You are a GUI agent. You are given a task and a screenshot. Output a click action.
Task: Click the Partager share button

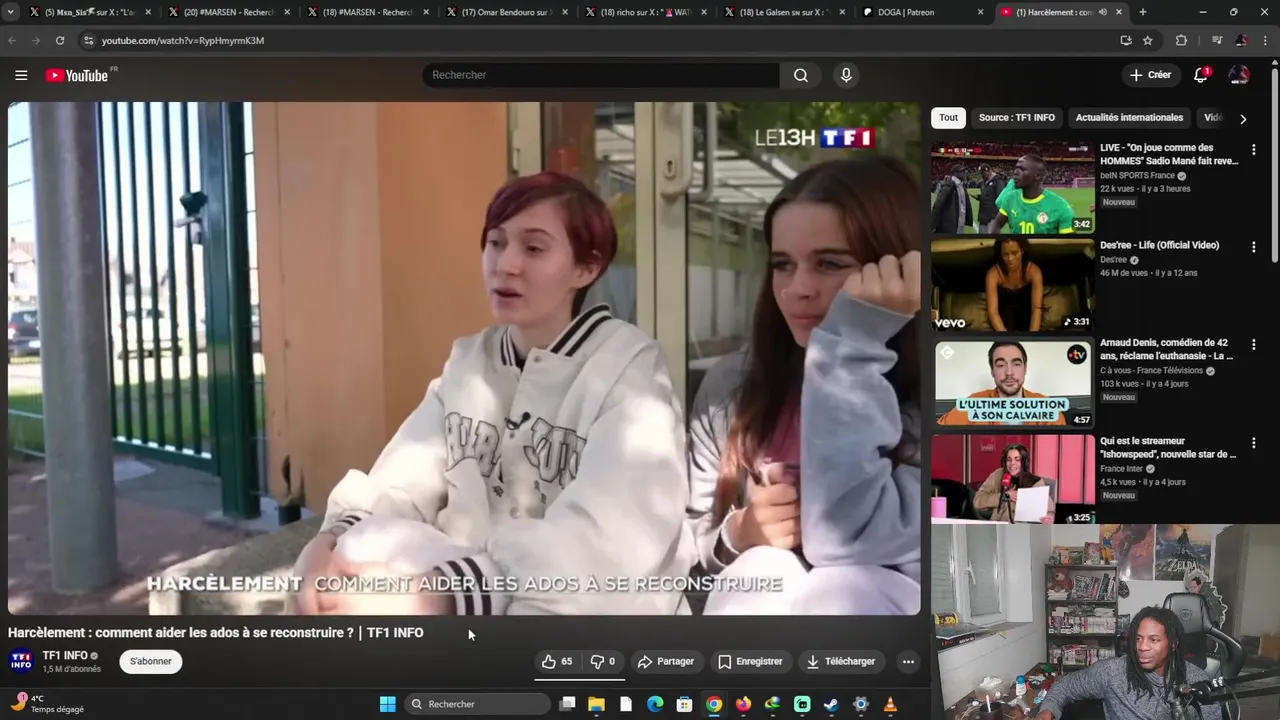click(666, 661)
